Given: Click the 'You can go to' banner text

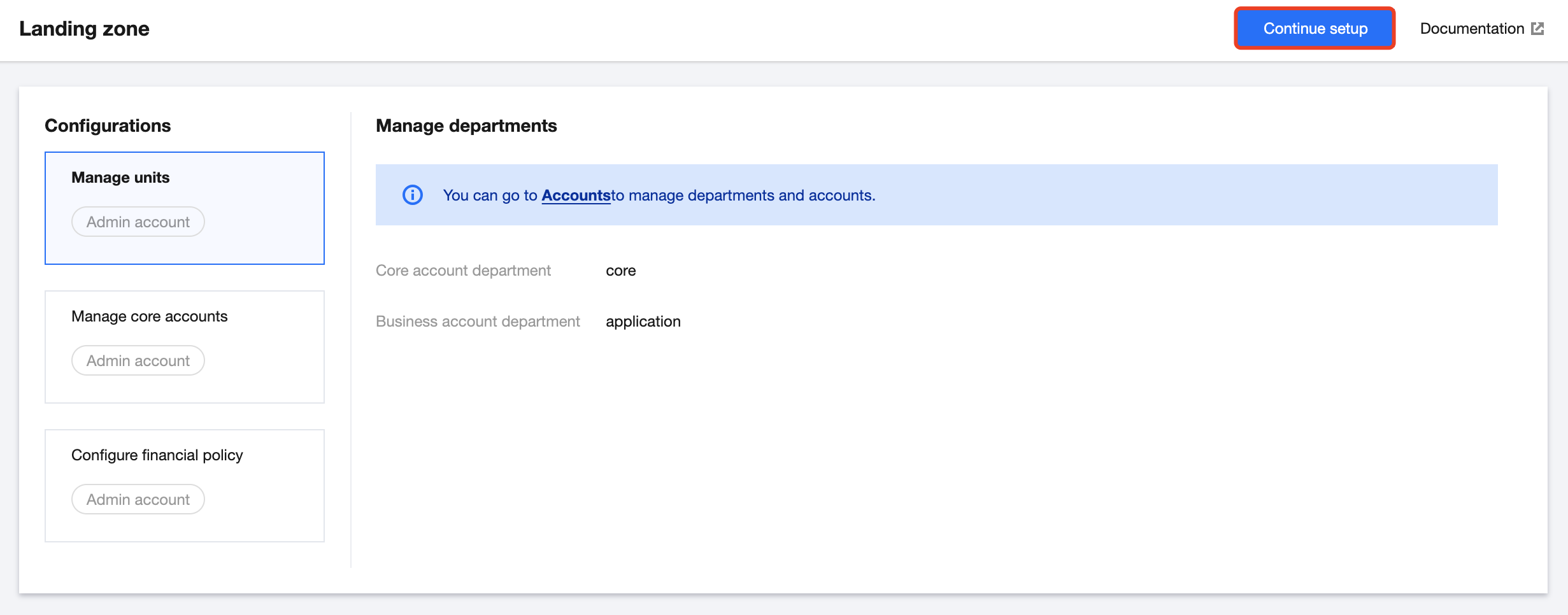Looking at the screenshot, I should [x=490, y=195].
